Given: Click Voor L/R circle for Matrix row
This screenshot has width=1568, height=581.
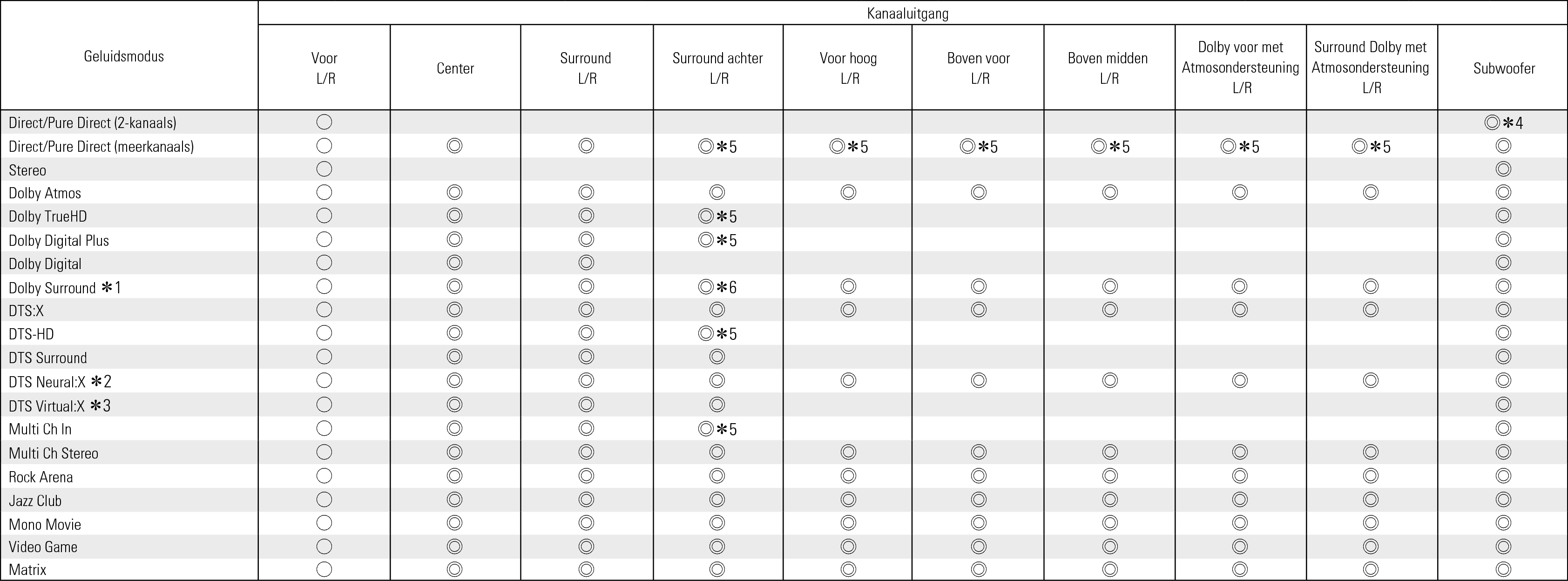Looking at the screenshot, I should 324,569.
